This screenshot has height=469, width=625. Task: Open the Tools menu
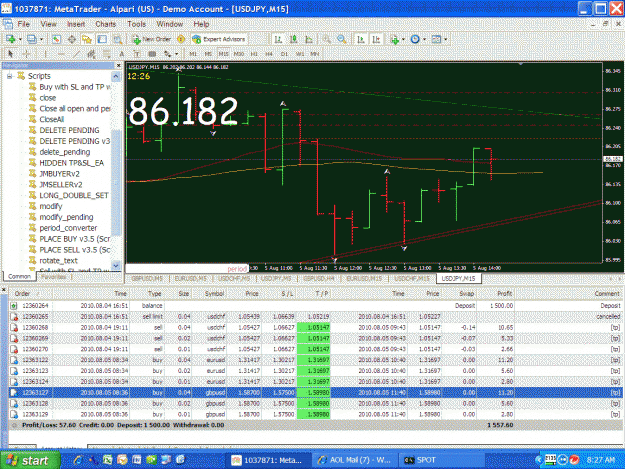(x=136, y=24)
